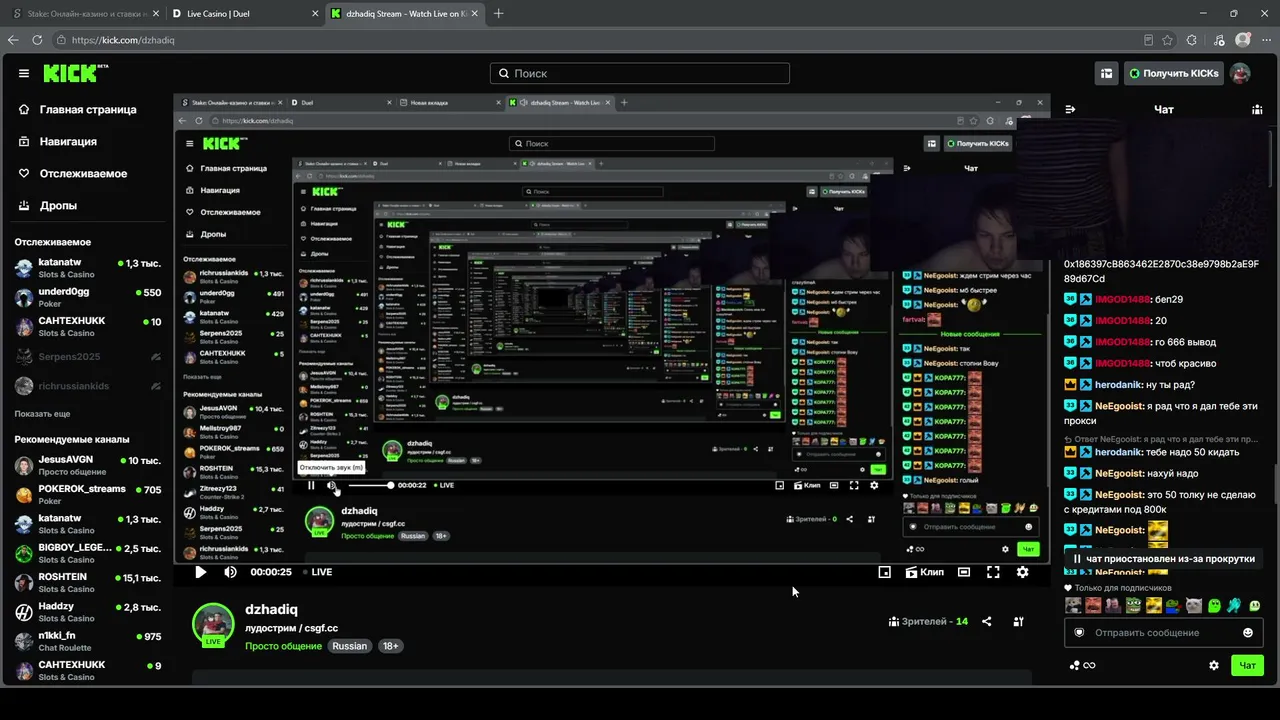Focus the Поиск search field
The height and width of the screenshot is (720, 1280).
(640, 73)
